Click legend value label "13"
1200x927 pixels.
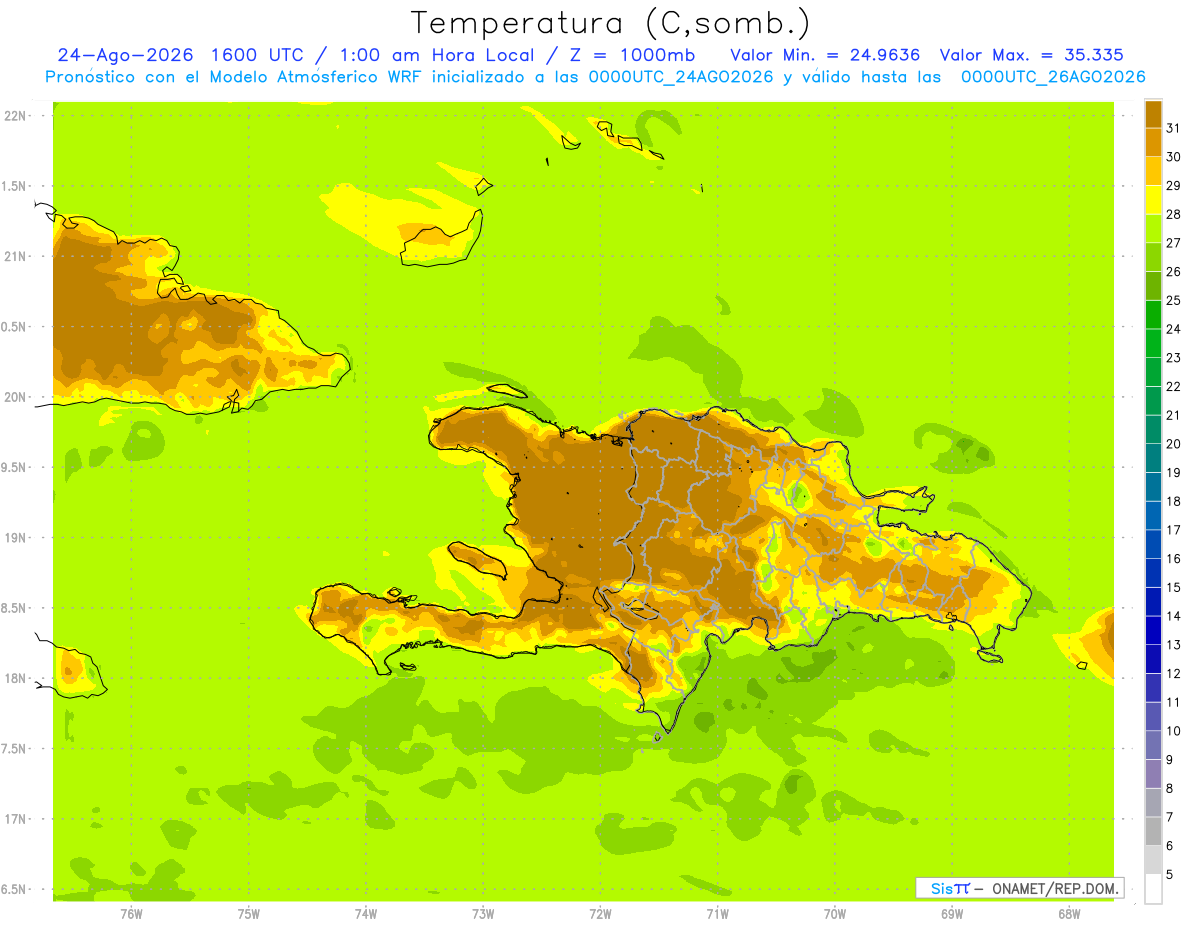coord(1173,645)
